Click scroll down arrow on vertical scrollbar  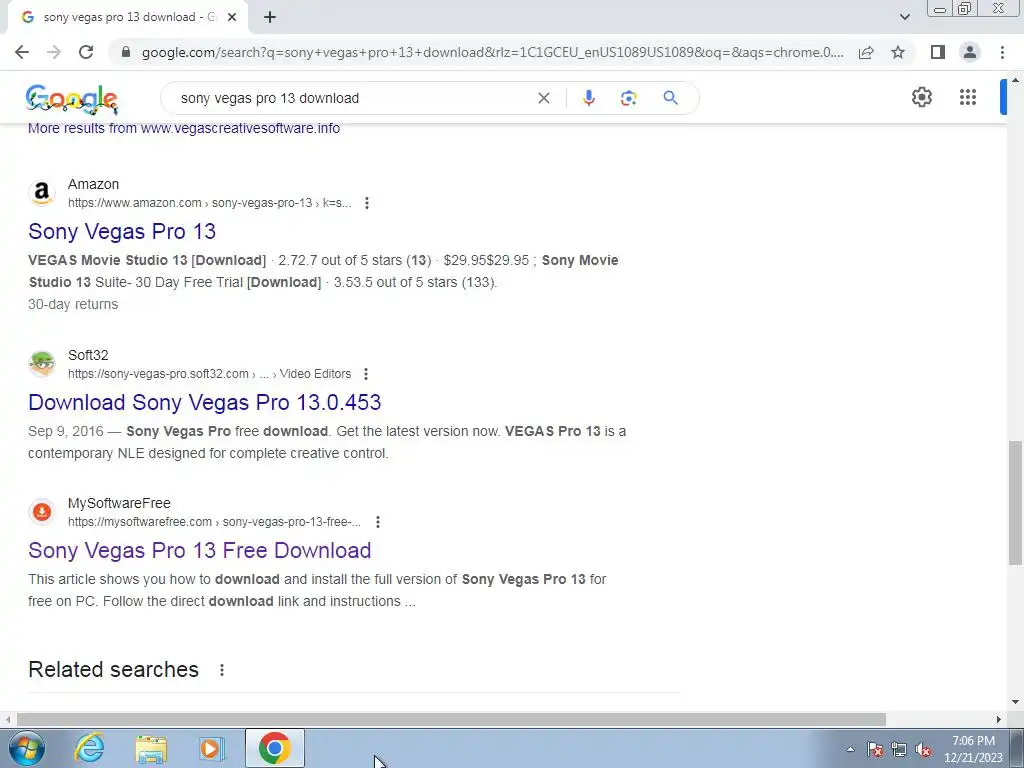1015,702
